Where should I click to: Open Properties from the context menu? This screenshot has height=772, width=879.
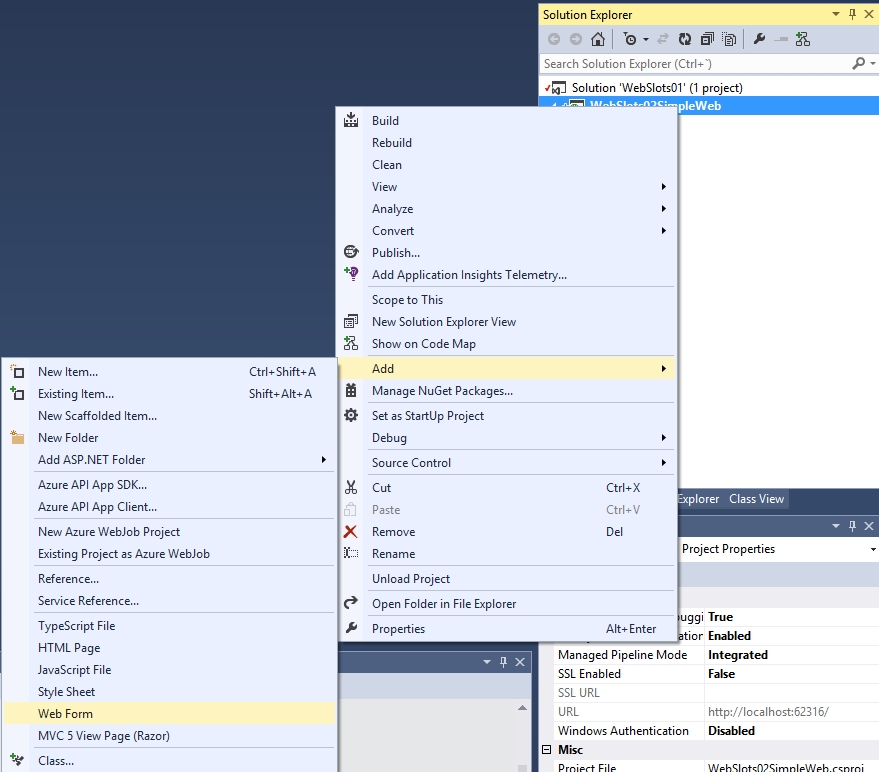[506, 628]
